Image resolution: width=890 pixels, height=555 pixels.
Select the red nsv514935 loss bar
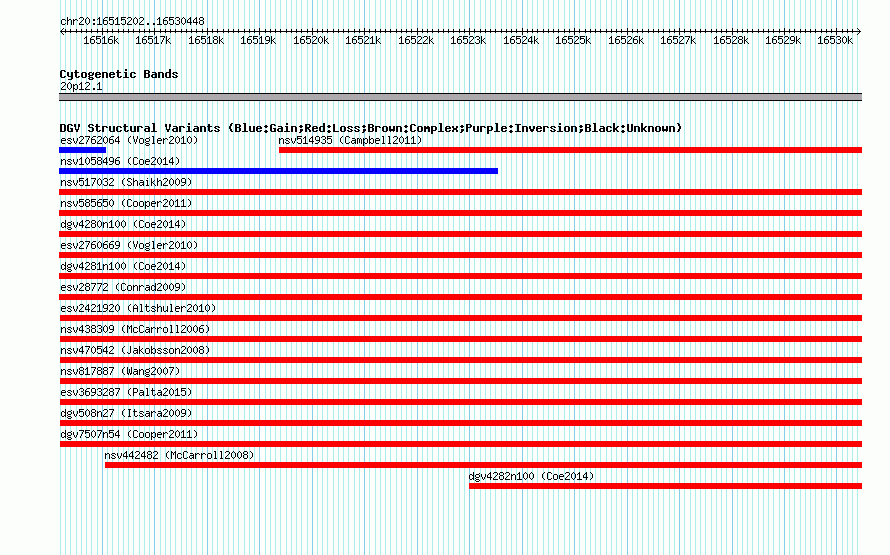pos(570,150)
